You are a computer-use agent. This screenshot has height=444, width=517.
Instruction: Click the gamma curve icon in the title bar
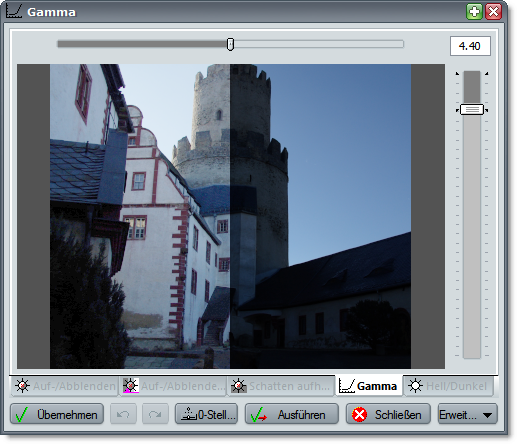[x=14, y=11]
